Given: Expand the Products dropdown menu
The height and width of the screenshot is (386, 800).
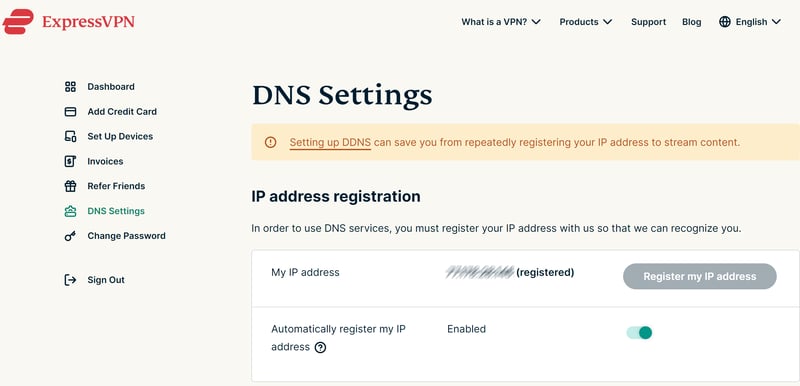Looking at the screenshot, I should point(586,22).
